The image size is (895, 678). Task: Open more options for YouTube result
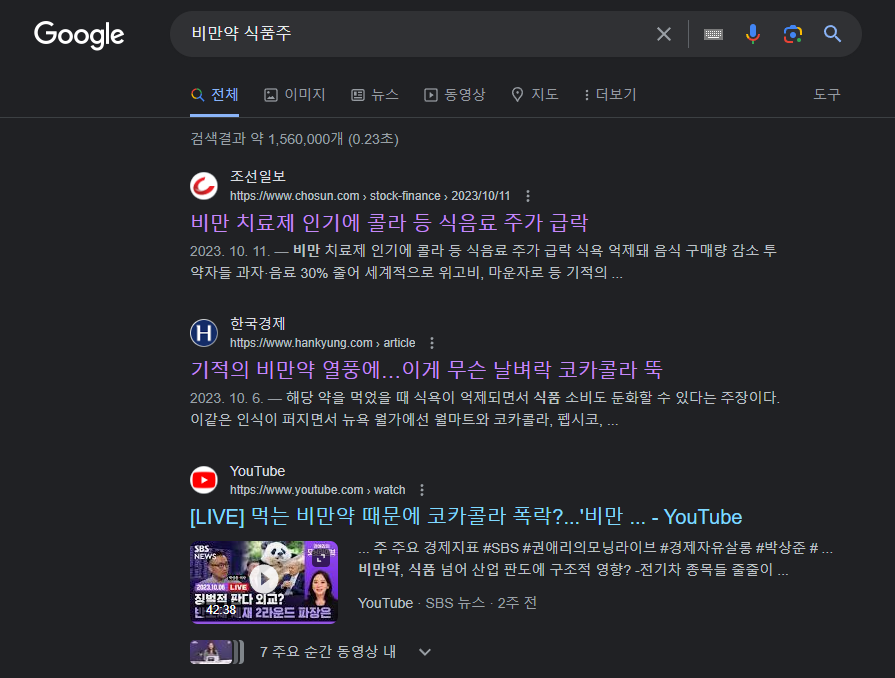coord(422,490)
